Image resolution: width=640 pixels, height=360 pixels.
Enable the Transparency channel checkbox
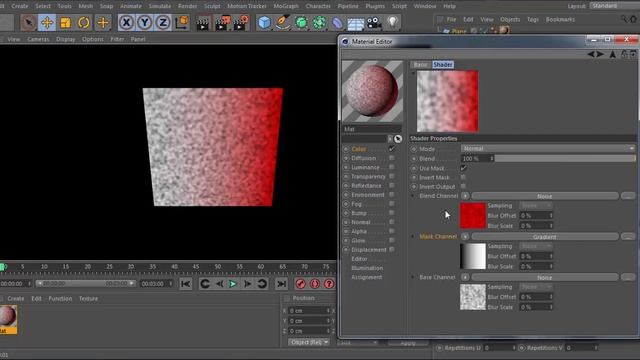(x=392, y=176)
